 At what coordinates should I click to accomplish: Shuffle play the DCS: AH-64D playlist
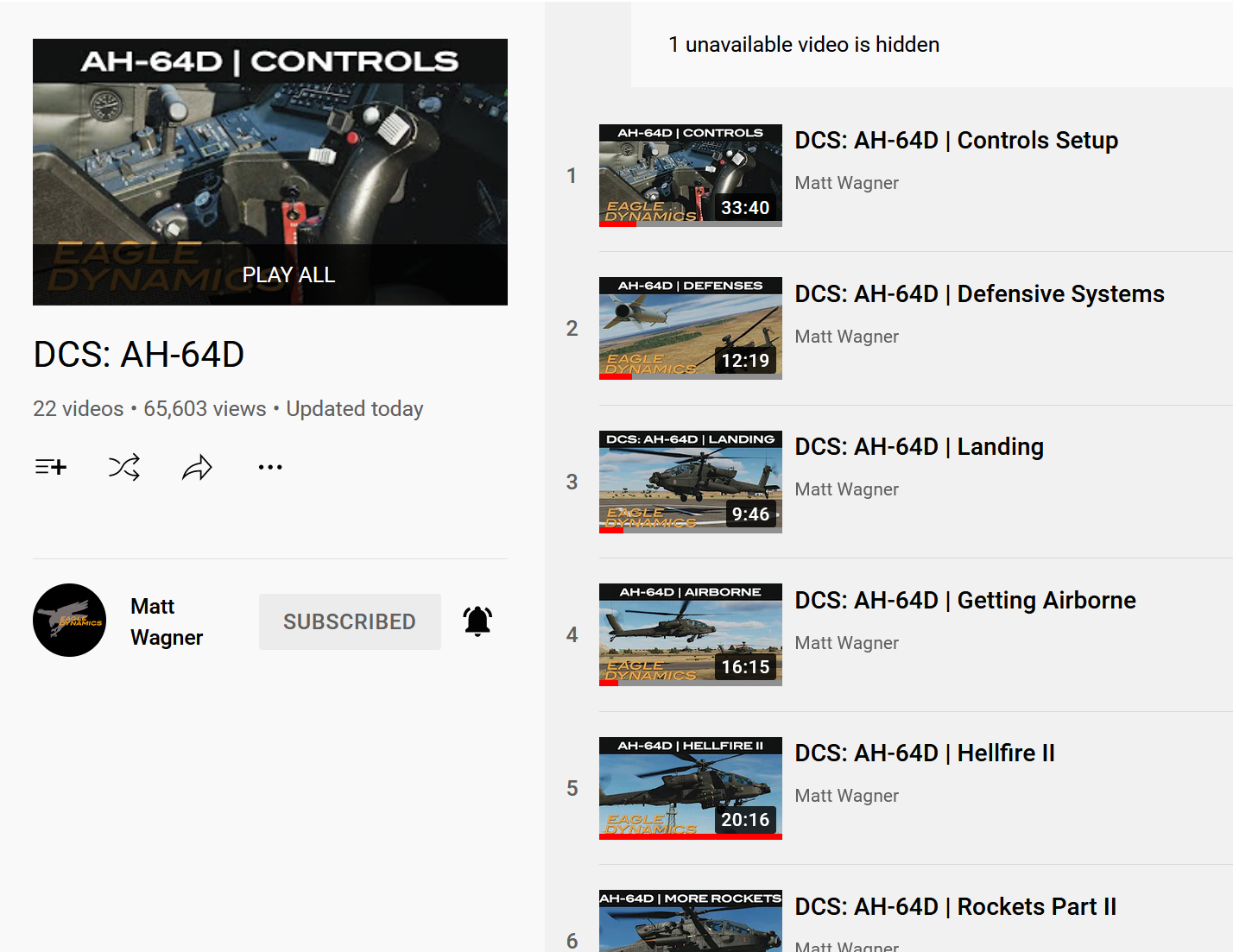[x=124, y=467]
